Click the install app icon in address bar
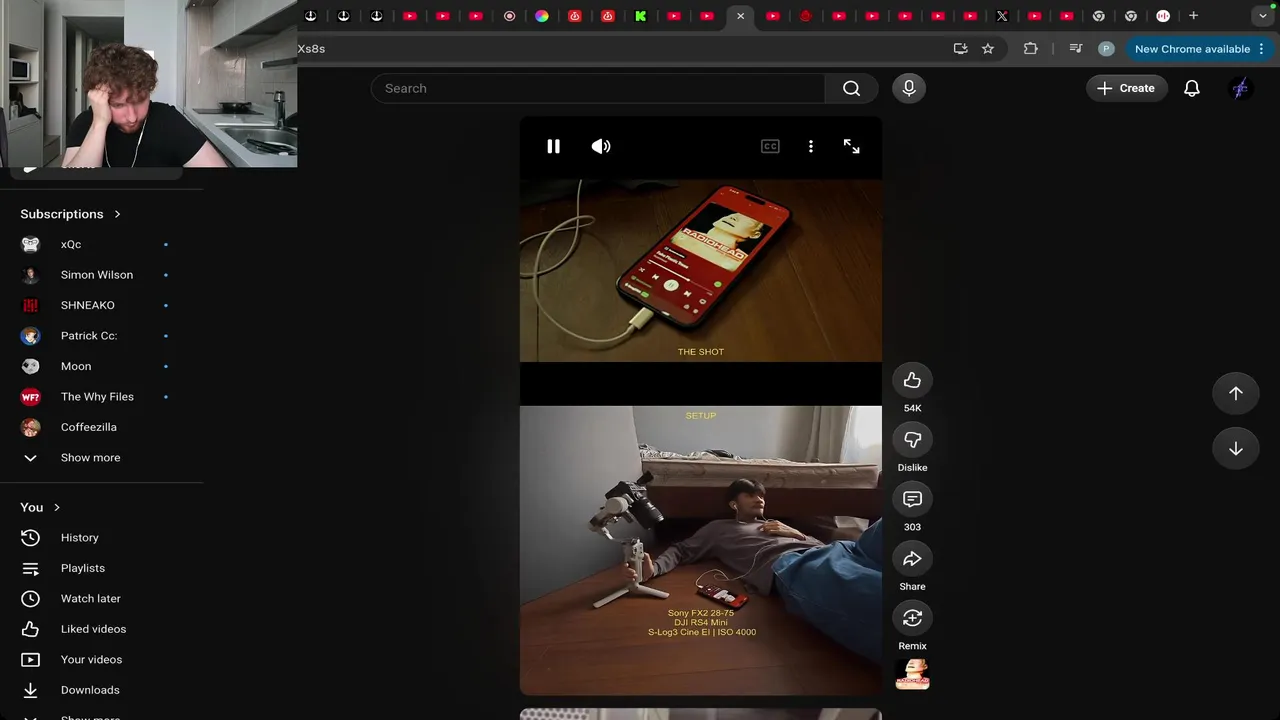Image resolution: width=1280 pixels, height=720 pixels. click(x=960, y=48)
